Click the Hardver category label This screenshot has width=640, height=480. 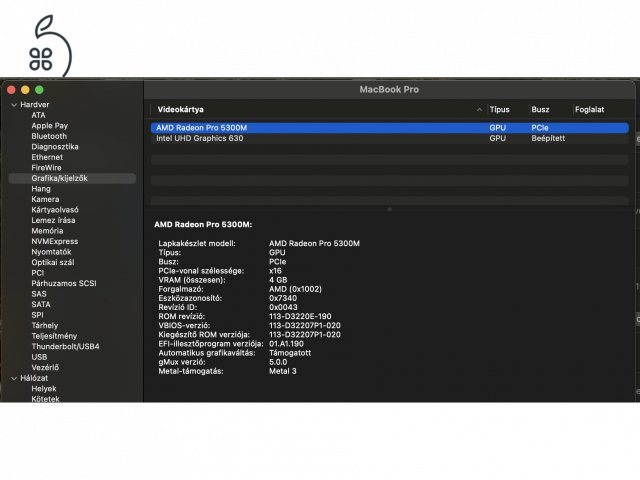click(35, 105)
